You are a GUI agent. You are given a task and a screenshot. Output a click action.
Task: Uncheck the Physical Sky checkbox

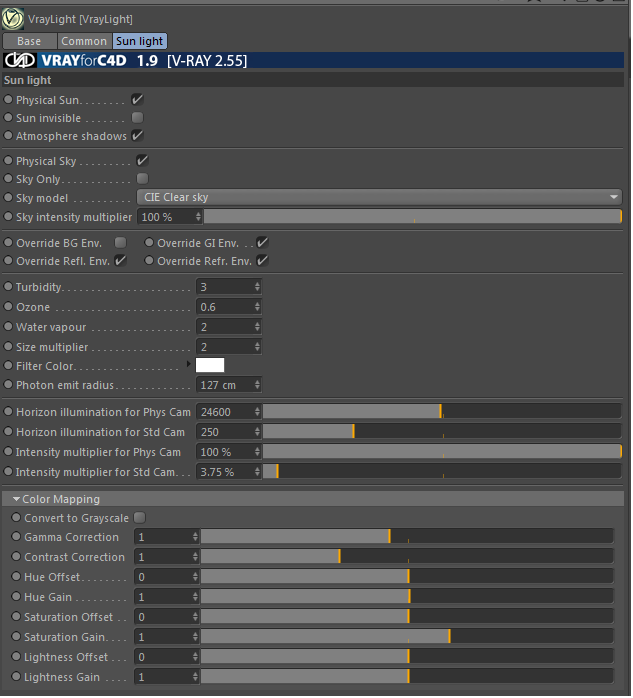pos(142,161)
